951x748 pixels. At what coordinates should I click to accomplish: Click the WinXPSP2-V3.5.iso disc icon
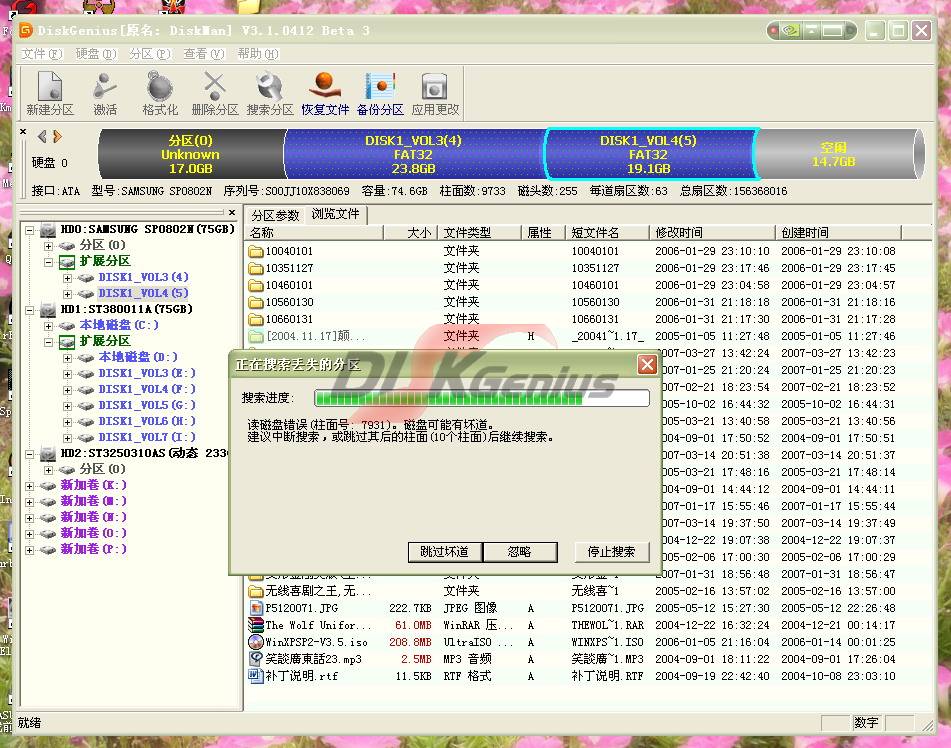255,642
